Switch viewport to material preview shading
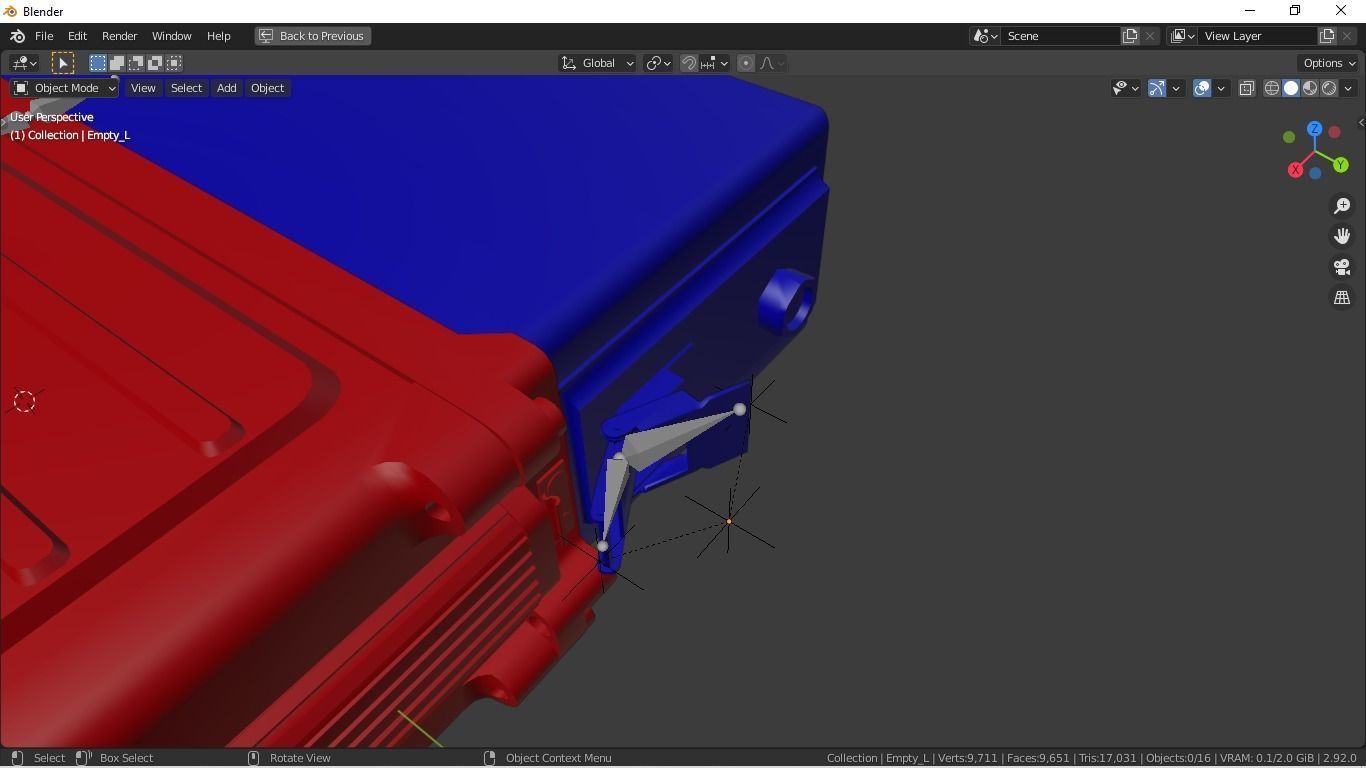Screen dimensions: 1366x768 click(x=1310, y=88)
